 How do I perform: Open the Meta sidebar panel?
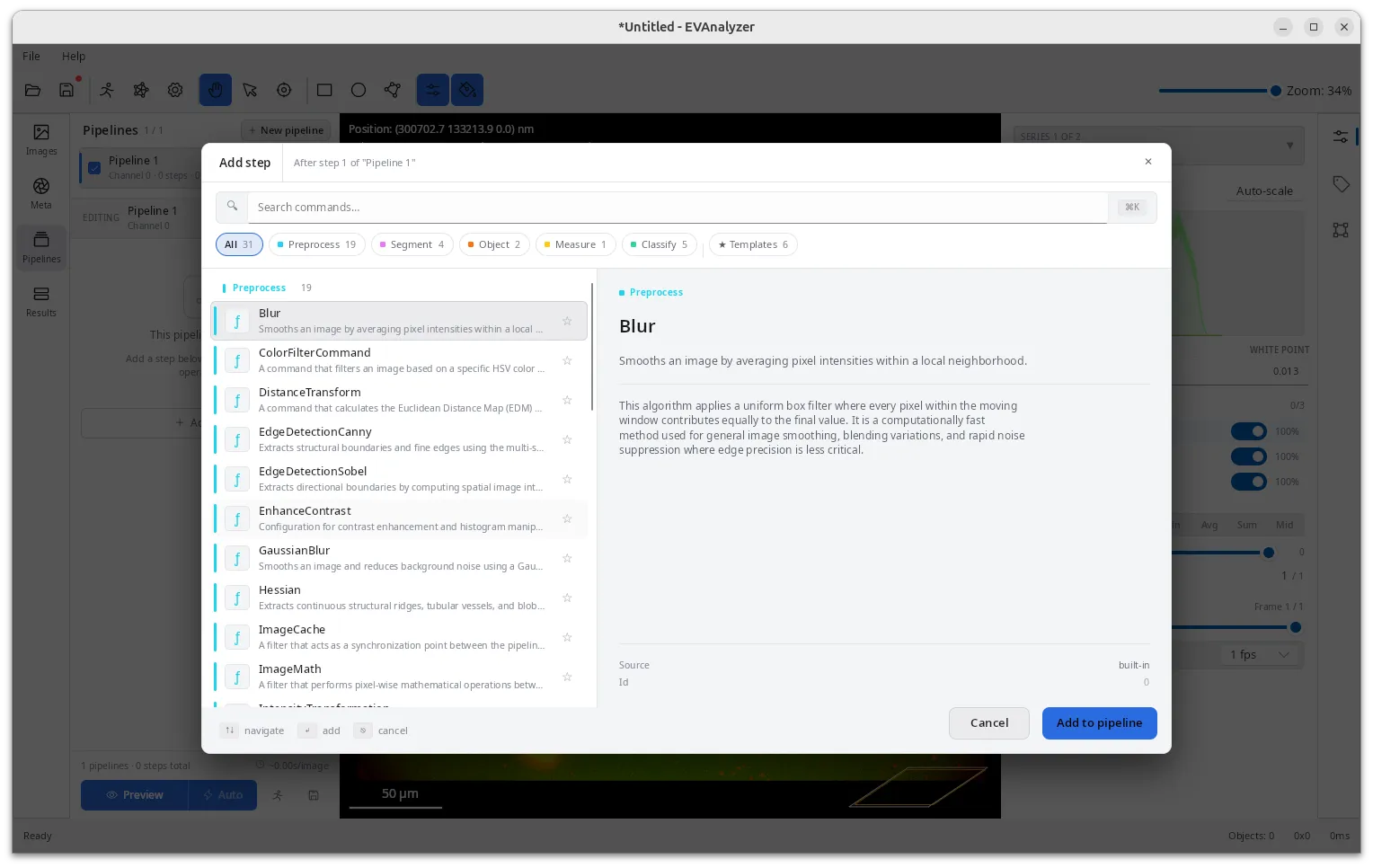pyautogui.click(x=41, y=194)
